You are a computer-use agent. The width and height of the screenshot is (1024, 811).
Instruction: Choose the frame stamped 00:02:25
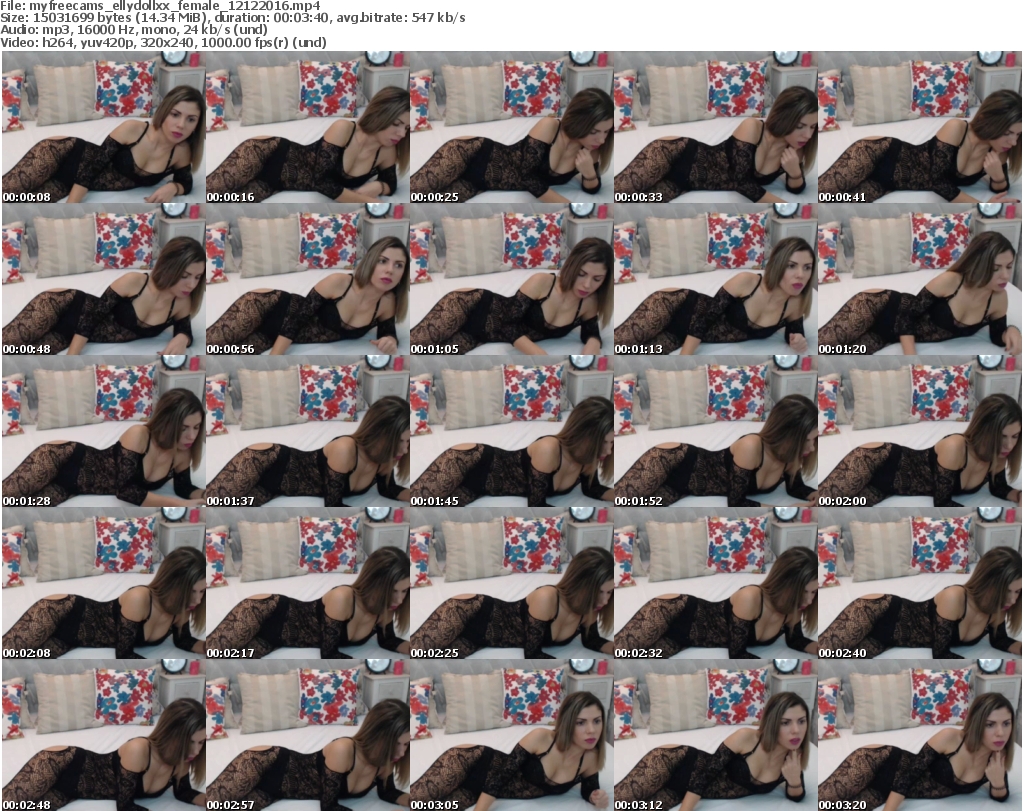511,584
